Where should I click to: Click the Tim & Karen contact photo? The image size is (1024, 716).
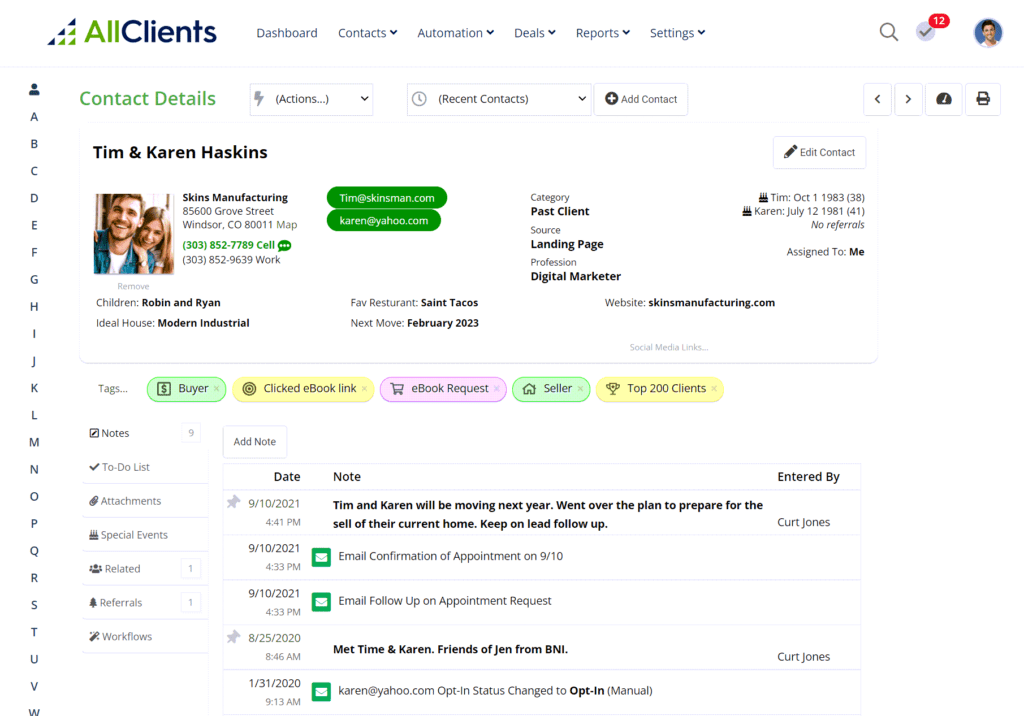pyautogui.click(x=134, y=234)
